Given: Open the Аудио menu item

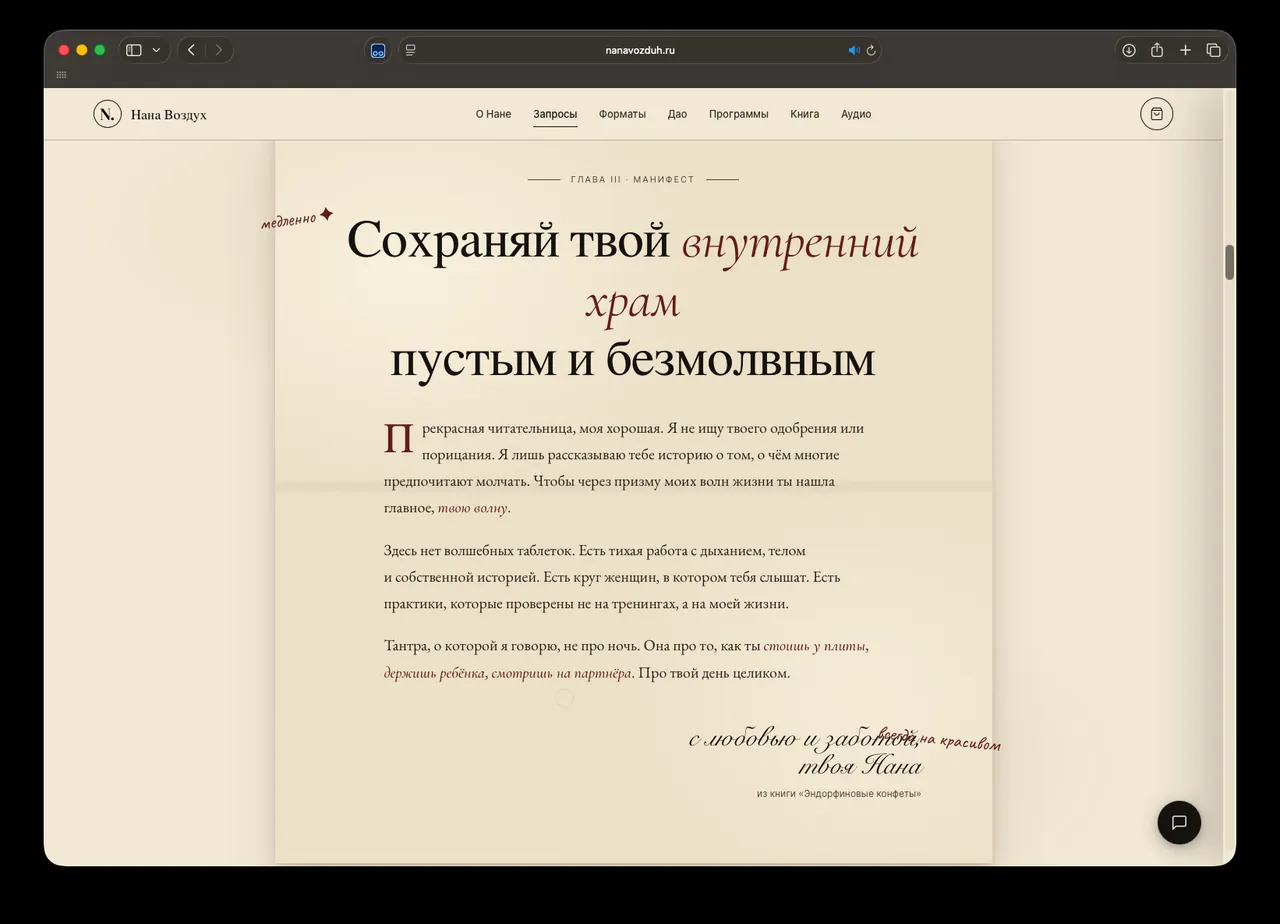Looking at the screenshot, I should point(856,114).
